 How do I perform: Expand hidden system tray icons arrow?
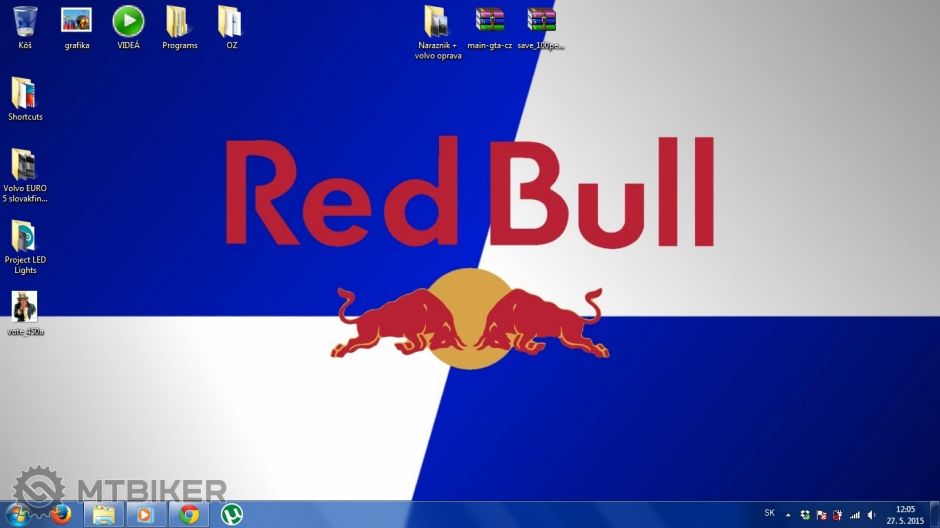(788, 514)
